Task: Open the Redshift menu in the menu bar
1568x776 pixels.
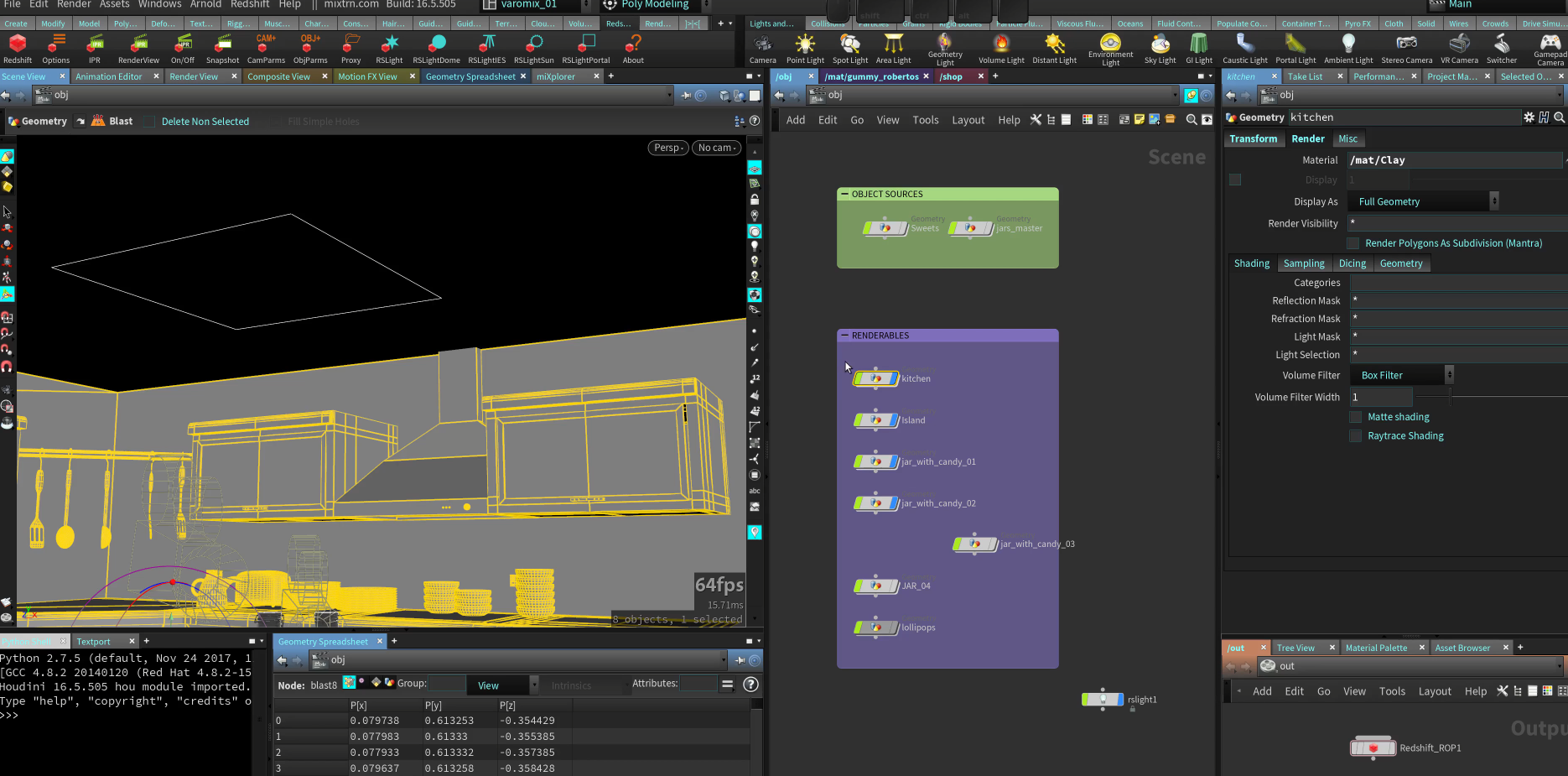Action: (x=250, y=5)
